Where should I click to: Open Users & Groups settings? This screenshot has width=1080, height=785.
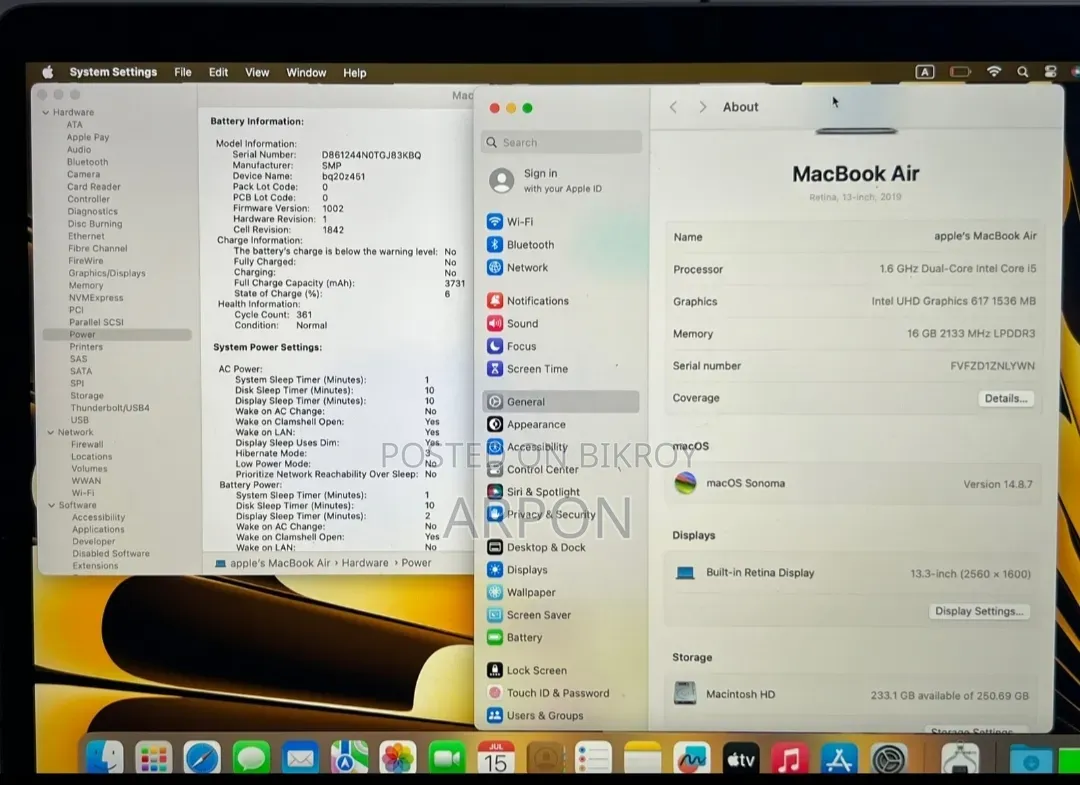click(535, 715)
